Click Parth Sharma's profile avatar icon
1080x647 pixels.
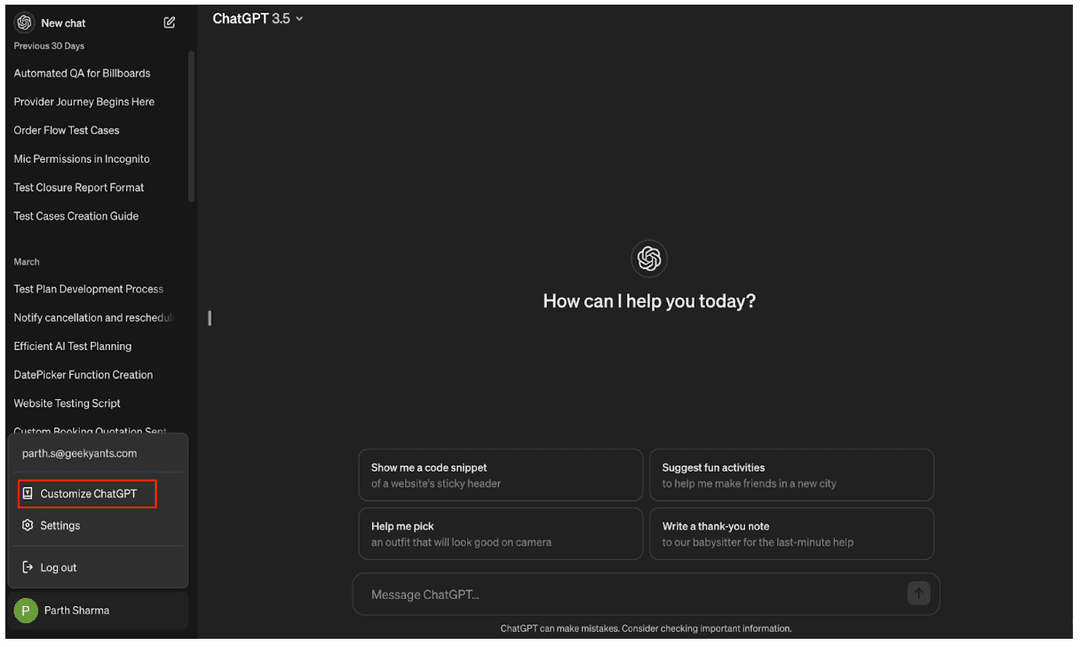point(24,610)
